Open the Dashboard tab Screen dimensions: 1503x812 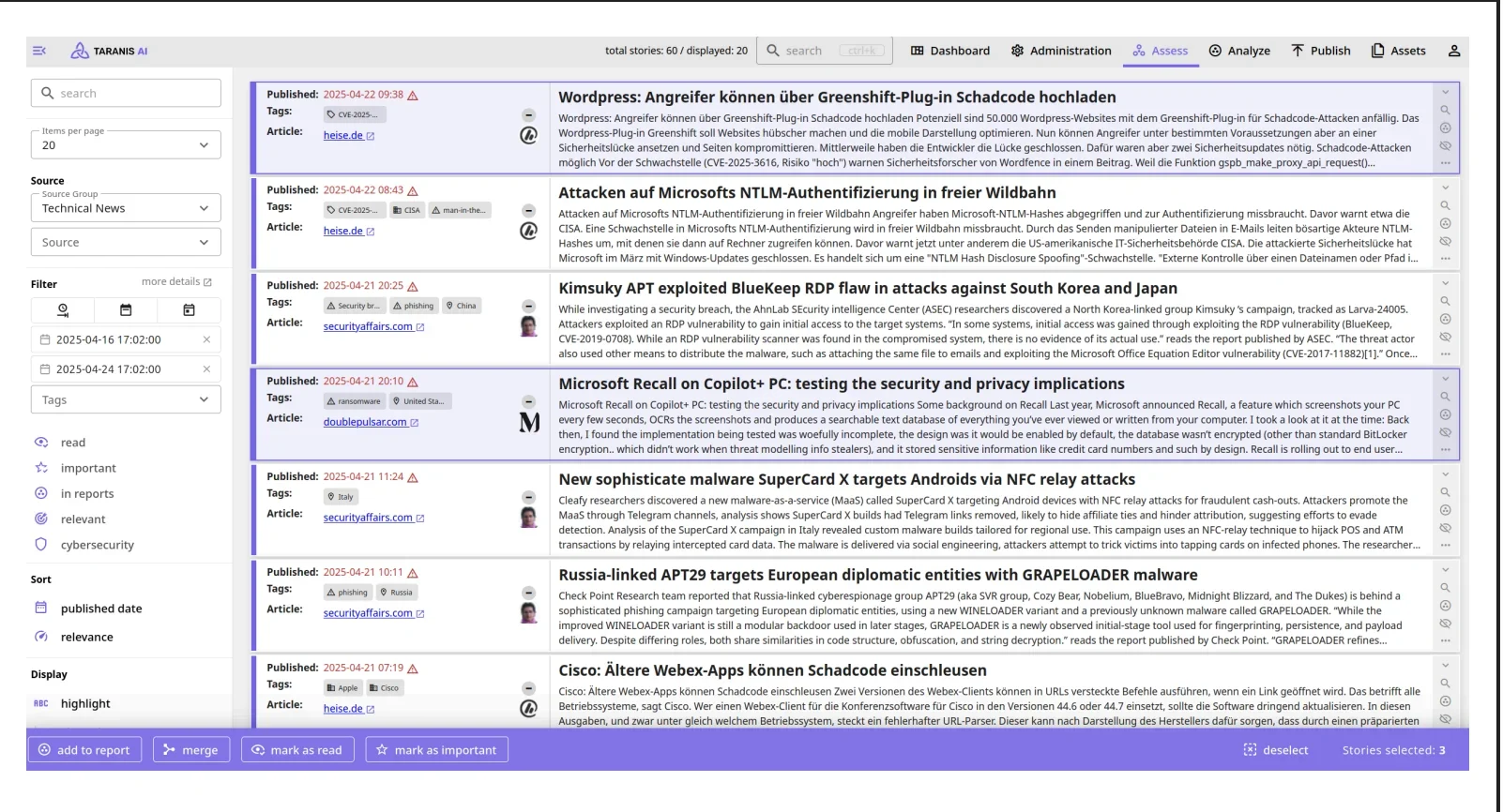[x=949, y=51]
